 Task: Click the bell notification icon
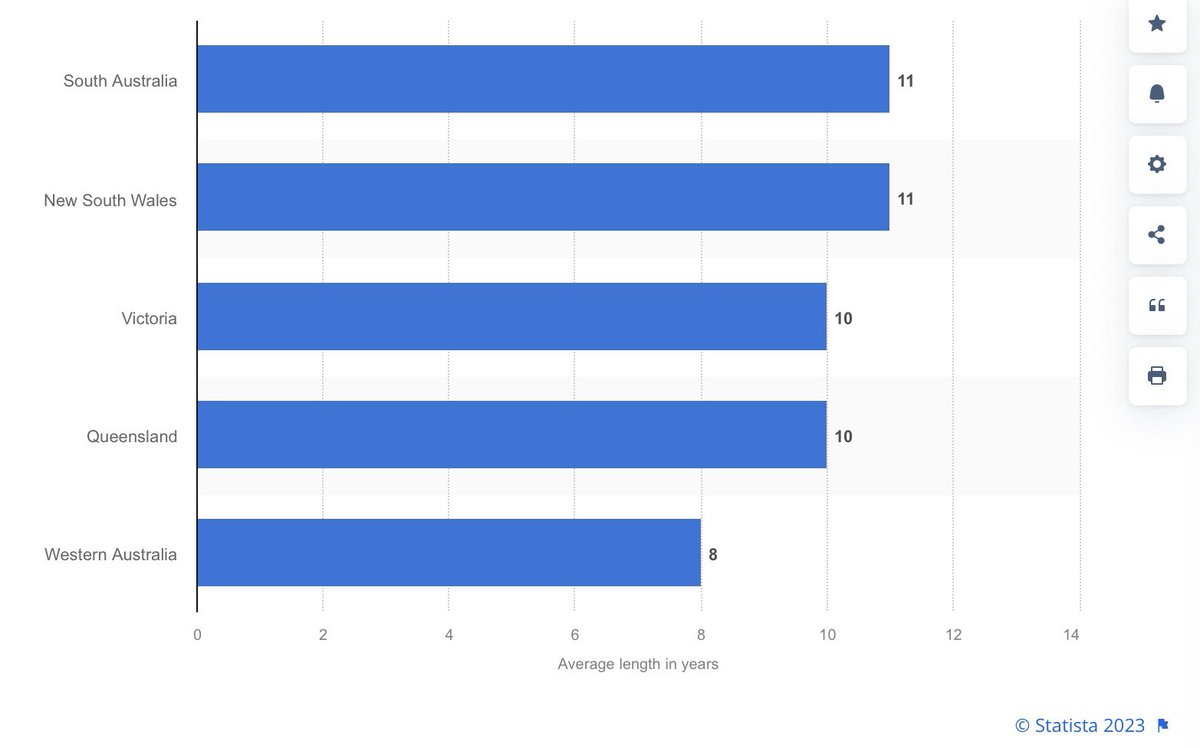(x=1157, y=94)
